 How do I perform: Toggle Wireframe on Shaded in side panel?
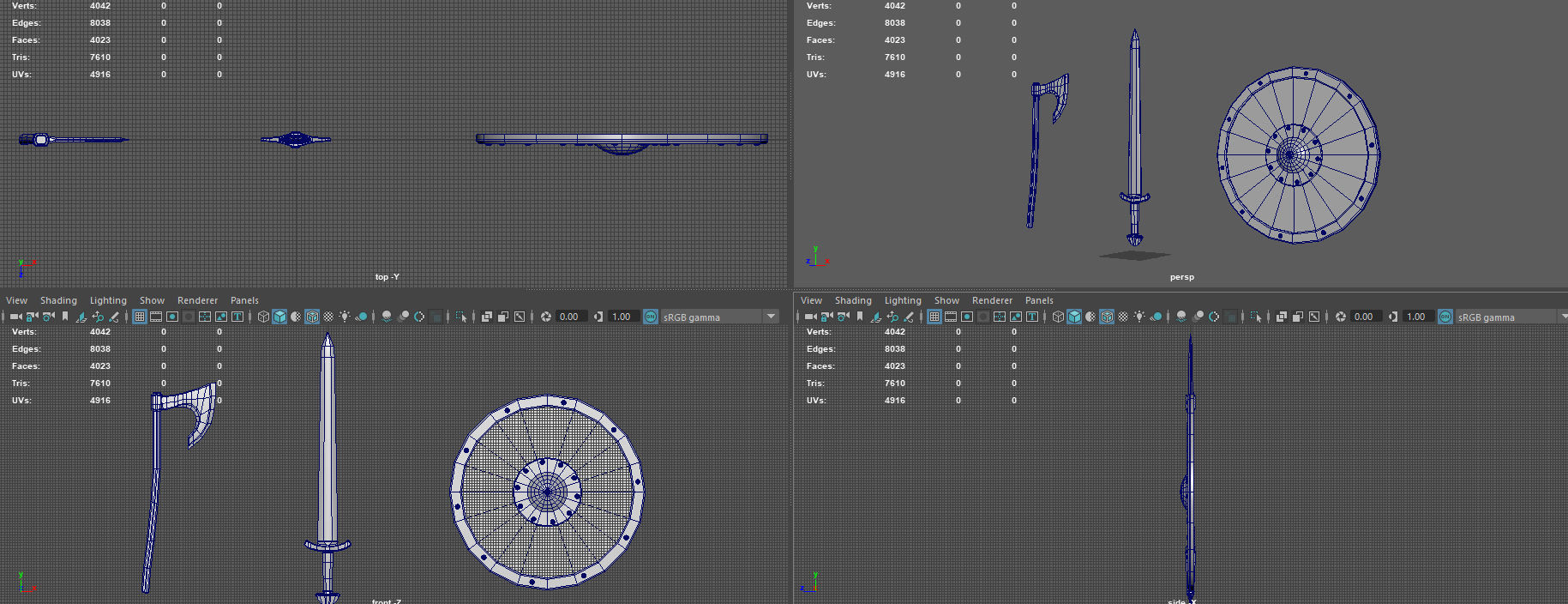tap(1107, 317)
